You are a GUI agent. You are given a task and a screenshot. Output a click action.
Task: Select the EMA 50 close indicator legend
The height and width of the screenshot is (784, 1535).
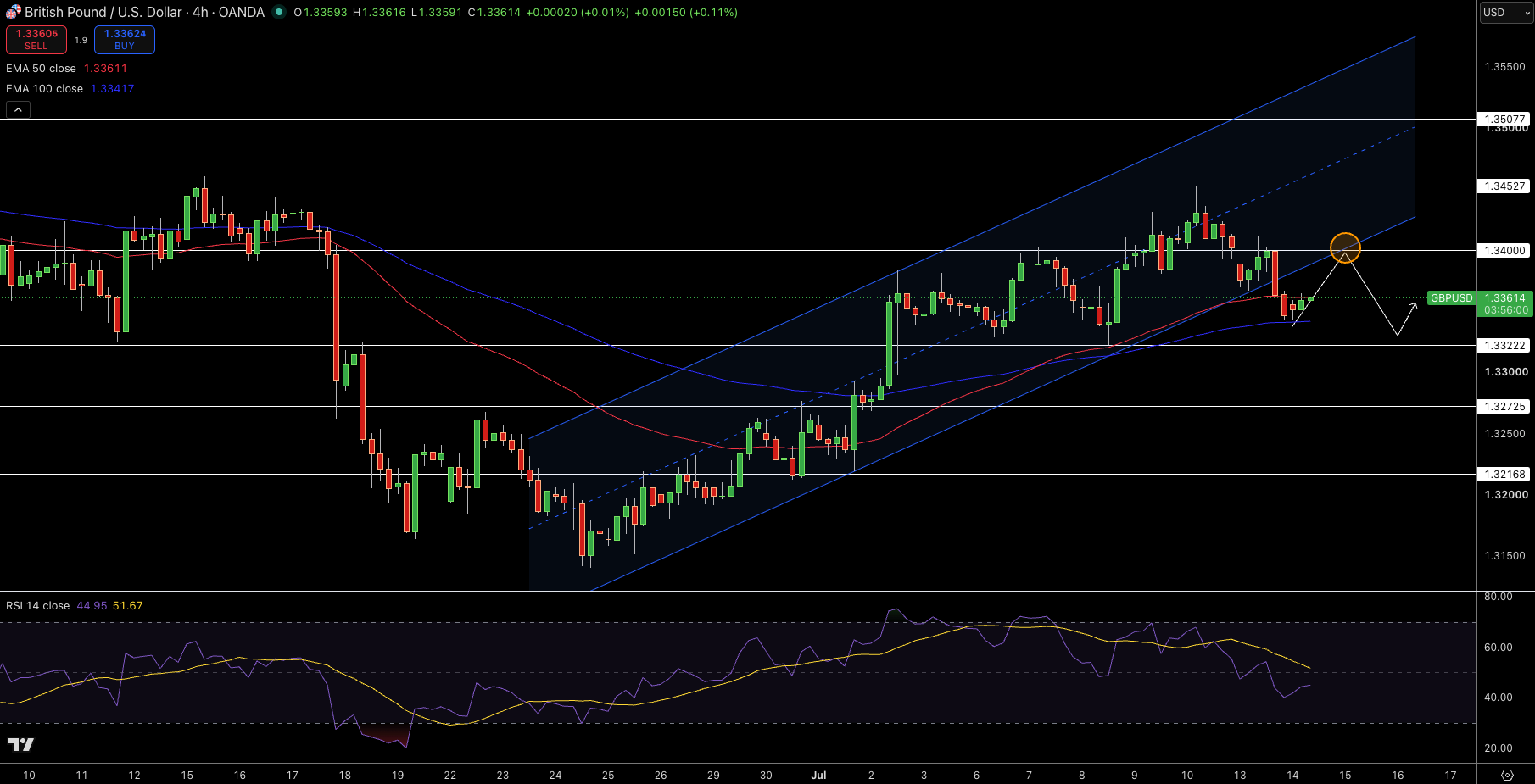[x=41, y=69]
